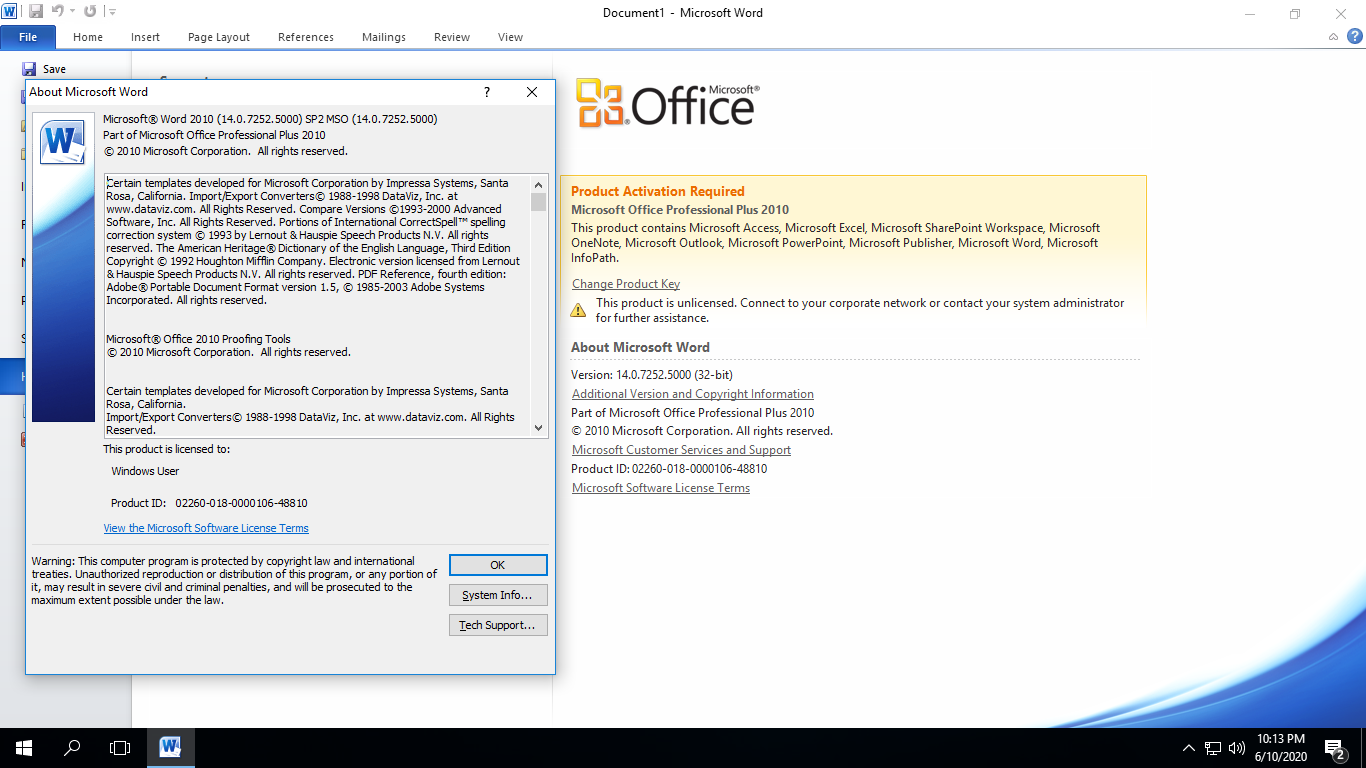Click the Change Product Key link
This screenshot has width=1366, height=768.
pos(626,284)
